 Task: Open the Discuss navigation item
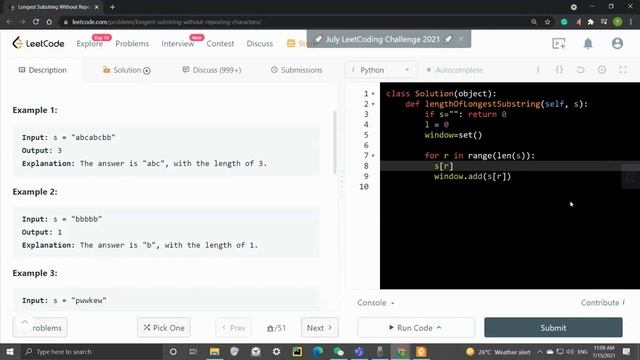click(x=260, y=44)
